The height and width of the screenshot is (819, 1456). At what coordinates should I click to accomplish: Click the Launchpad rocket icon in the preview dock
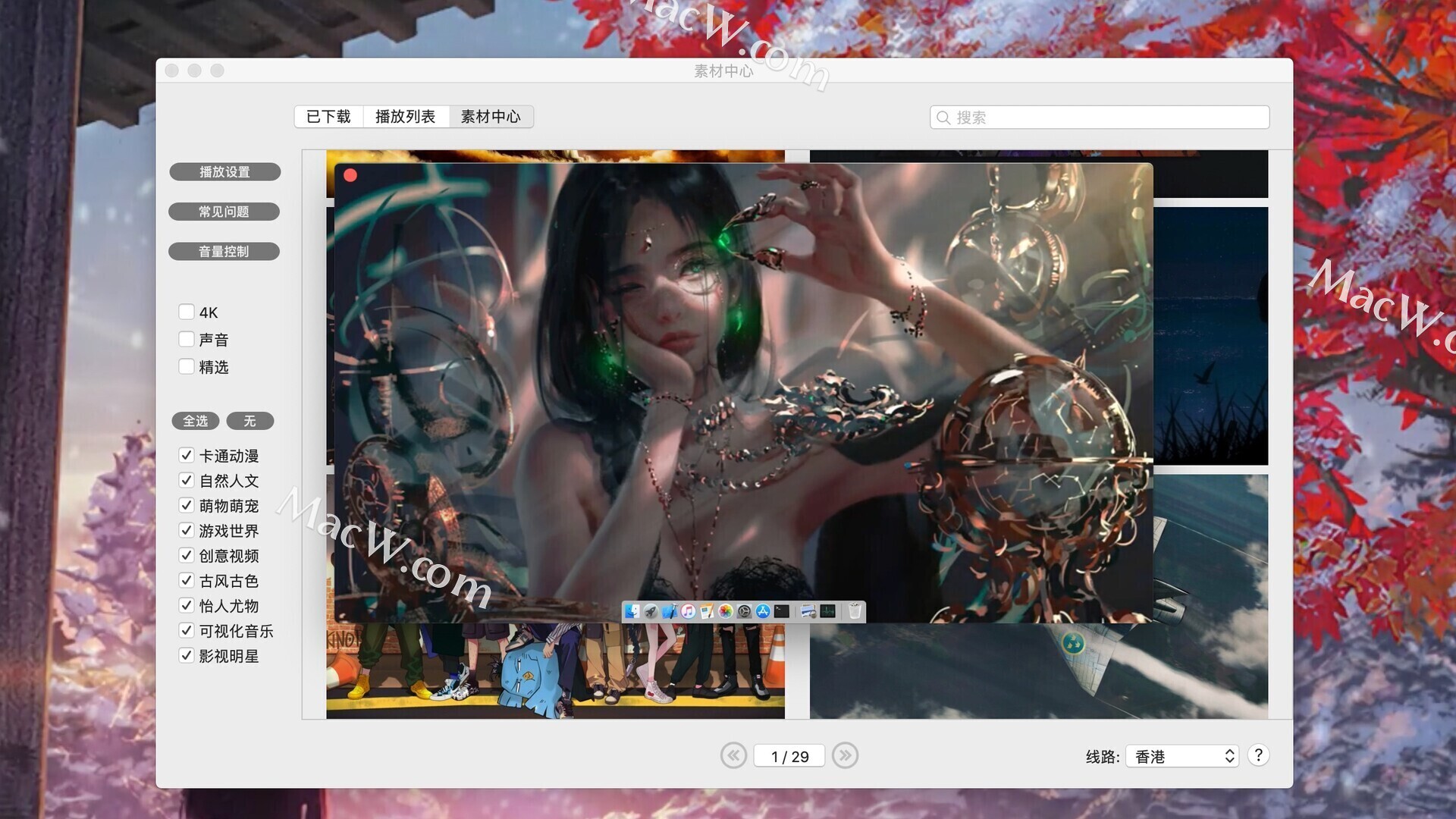[651, 611]
